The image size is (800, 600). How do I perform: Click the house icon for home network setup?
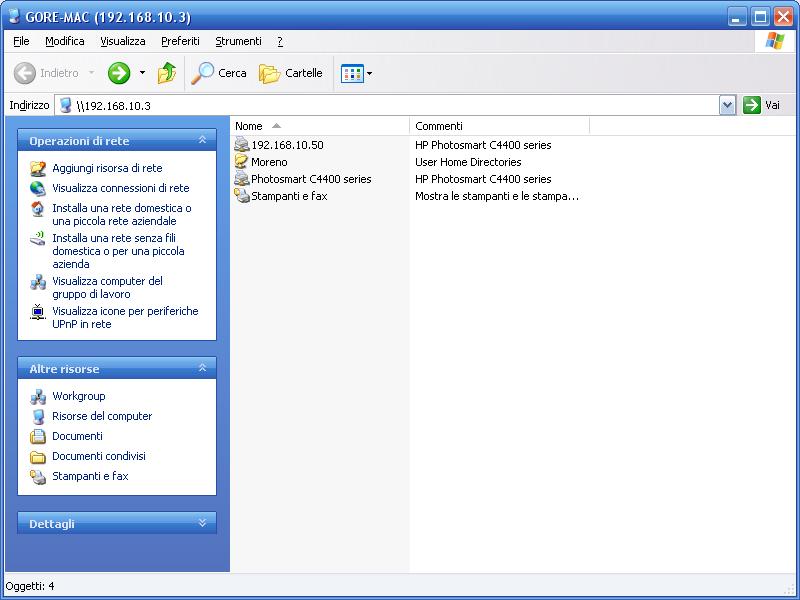coord(38,209)
